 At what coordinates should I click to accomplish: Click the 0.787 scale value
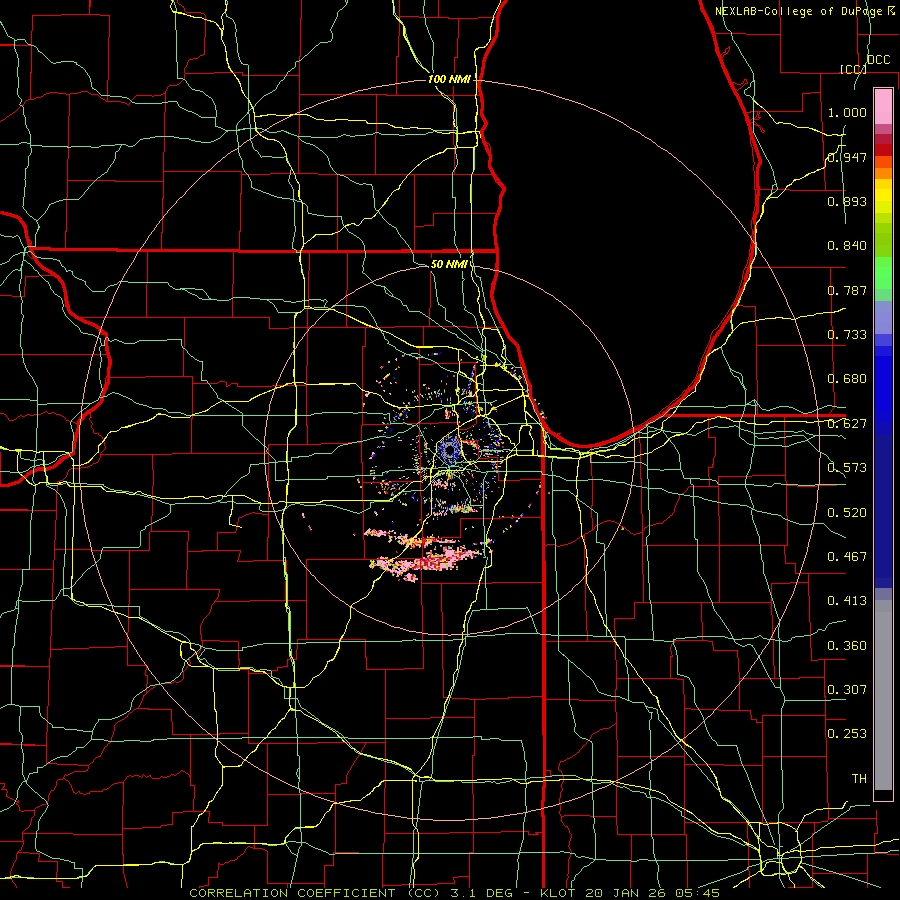[847, 290]
